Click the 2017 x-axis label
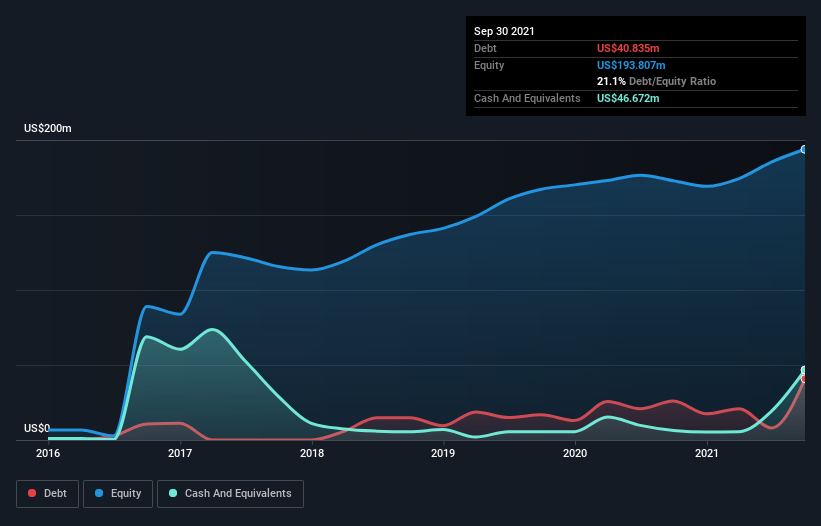This screenshot has height=526, width=821. point(180,453)
